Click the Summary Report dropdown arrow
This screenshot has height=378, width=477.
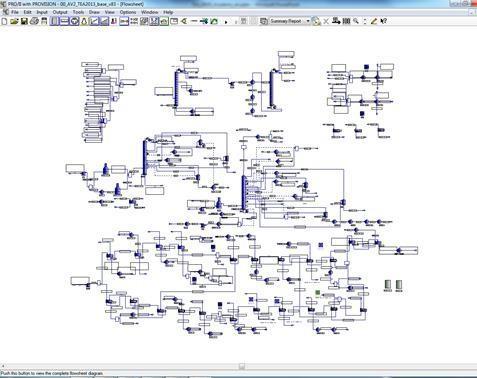308,21
